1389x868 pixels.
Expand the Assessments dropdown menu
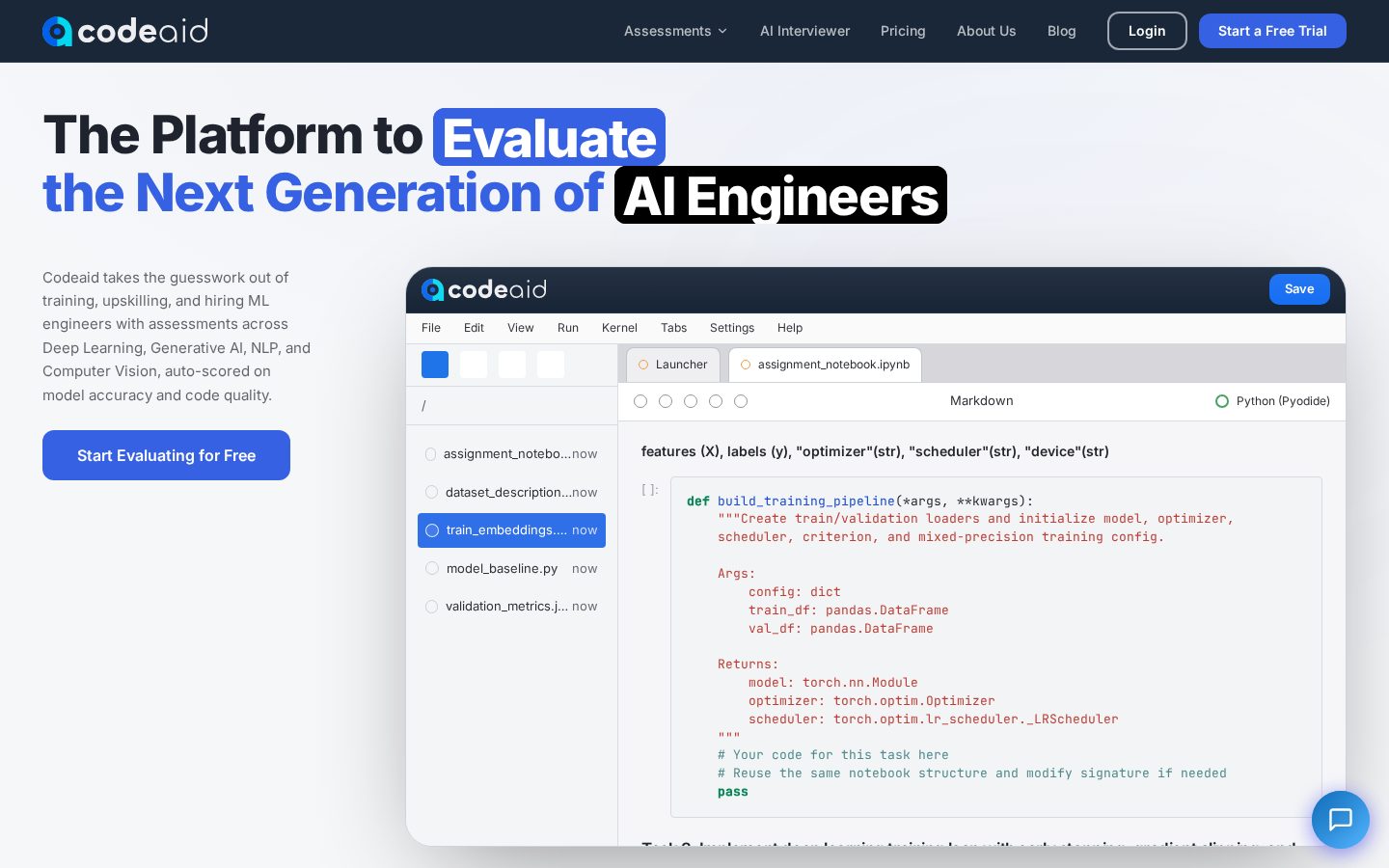pos(675,31)
